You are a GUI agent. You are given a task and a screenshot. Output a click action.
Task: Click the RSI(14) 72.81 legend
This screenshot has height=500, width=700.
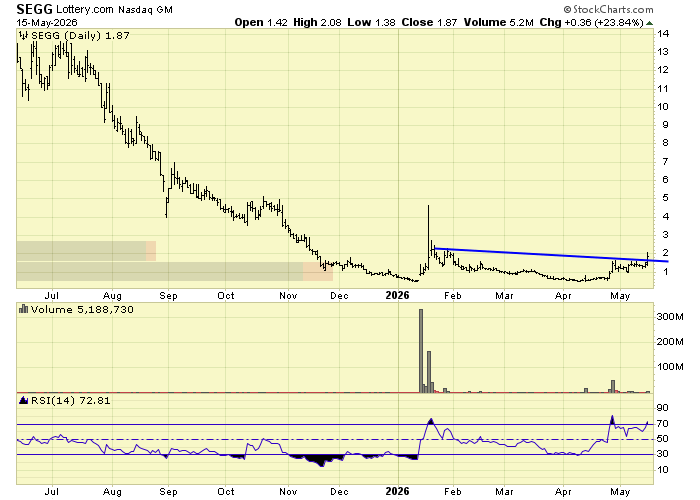[x=71, y=400]
